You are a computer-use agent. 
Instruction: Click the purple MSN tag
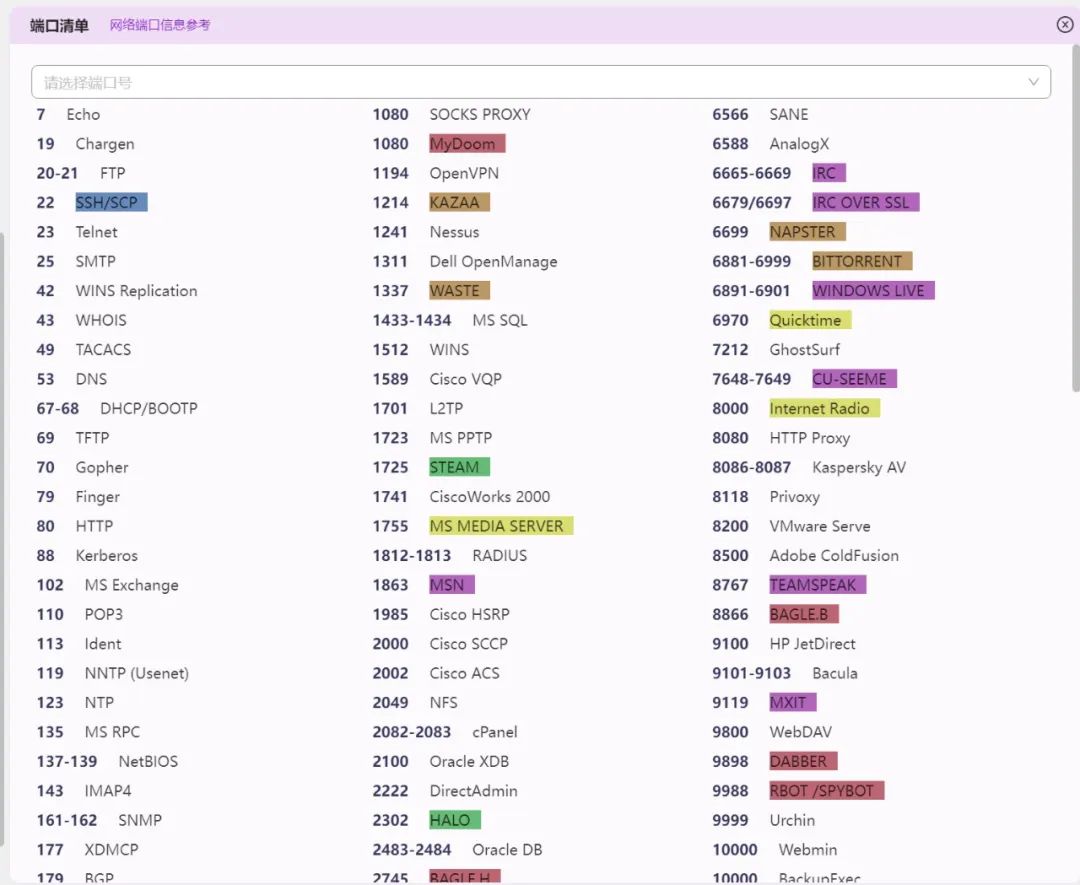451,585
